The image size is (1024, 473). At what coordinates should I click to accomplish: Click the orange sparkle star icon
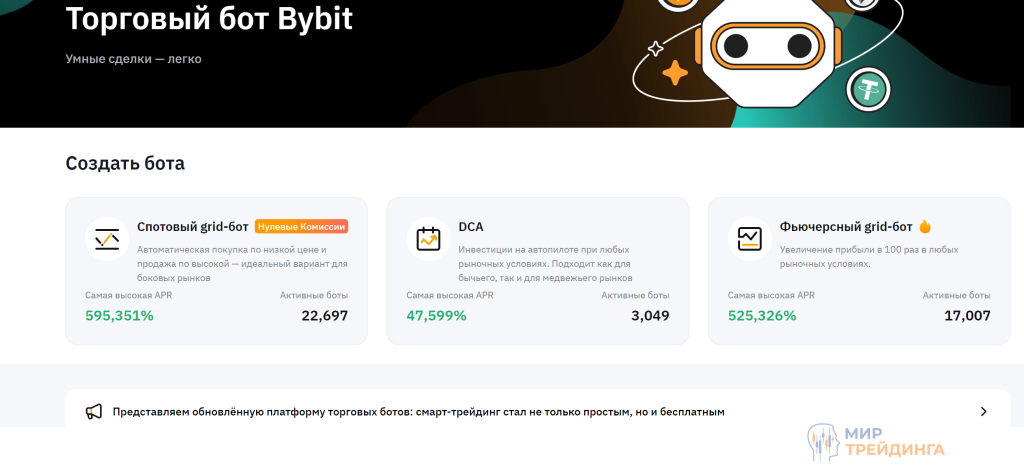(x=675, y=73)
